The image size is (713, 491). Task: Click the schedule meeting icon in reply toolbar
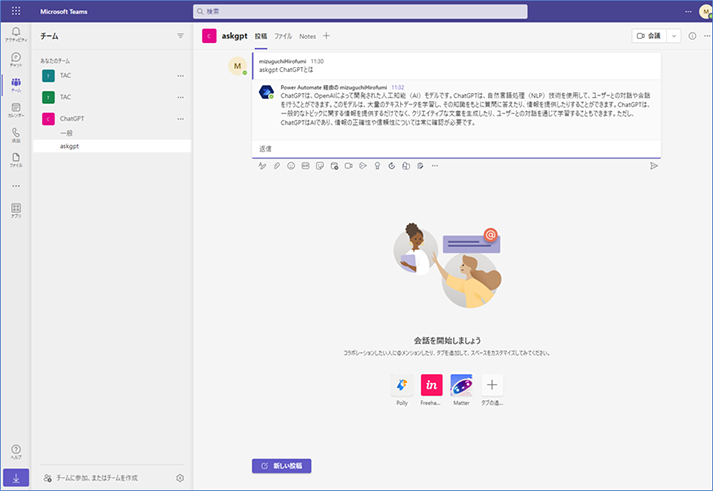click(334, 166)
